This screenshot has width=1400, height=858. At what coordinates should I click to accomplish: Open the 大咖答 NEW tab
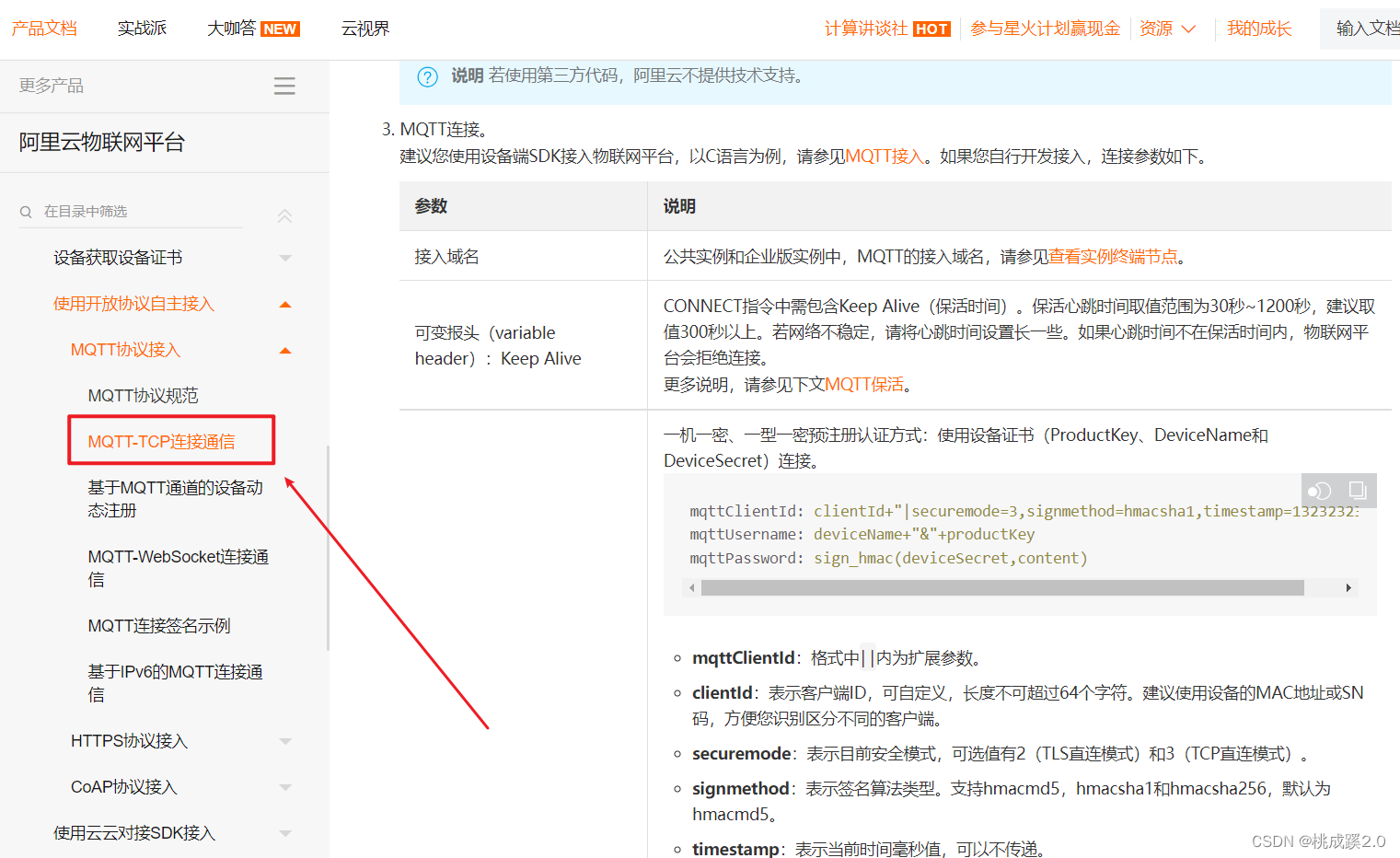[x=253, y=29]
